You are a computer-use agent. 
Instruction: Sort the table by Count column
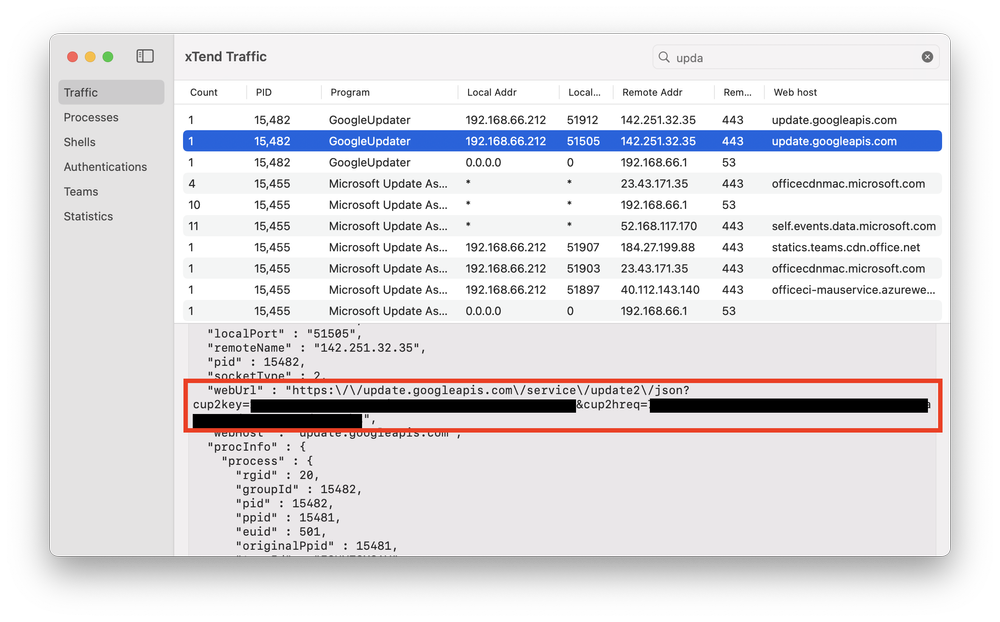pos(203,92)
